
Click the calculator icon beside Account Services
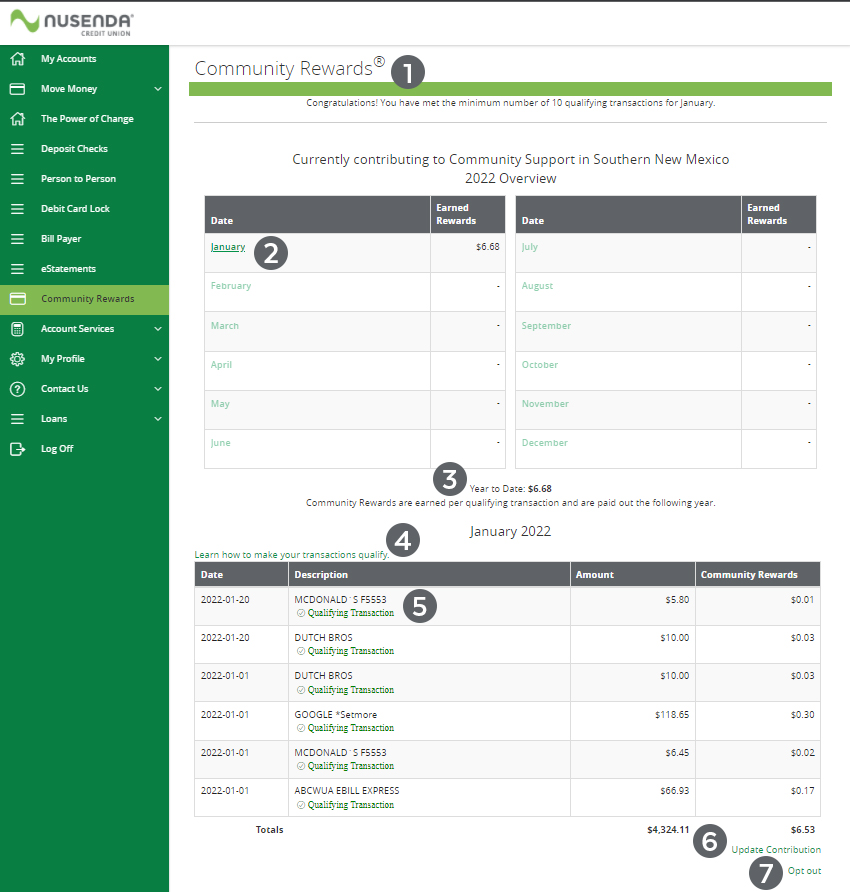(18, 329)
